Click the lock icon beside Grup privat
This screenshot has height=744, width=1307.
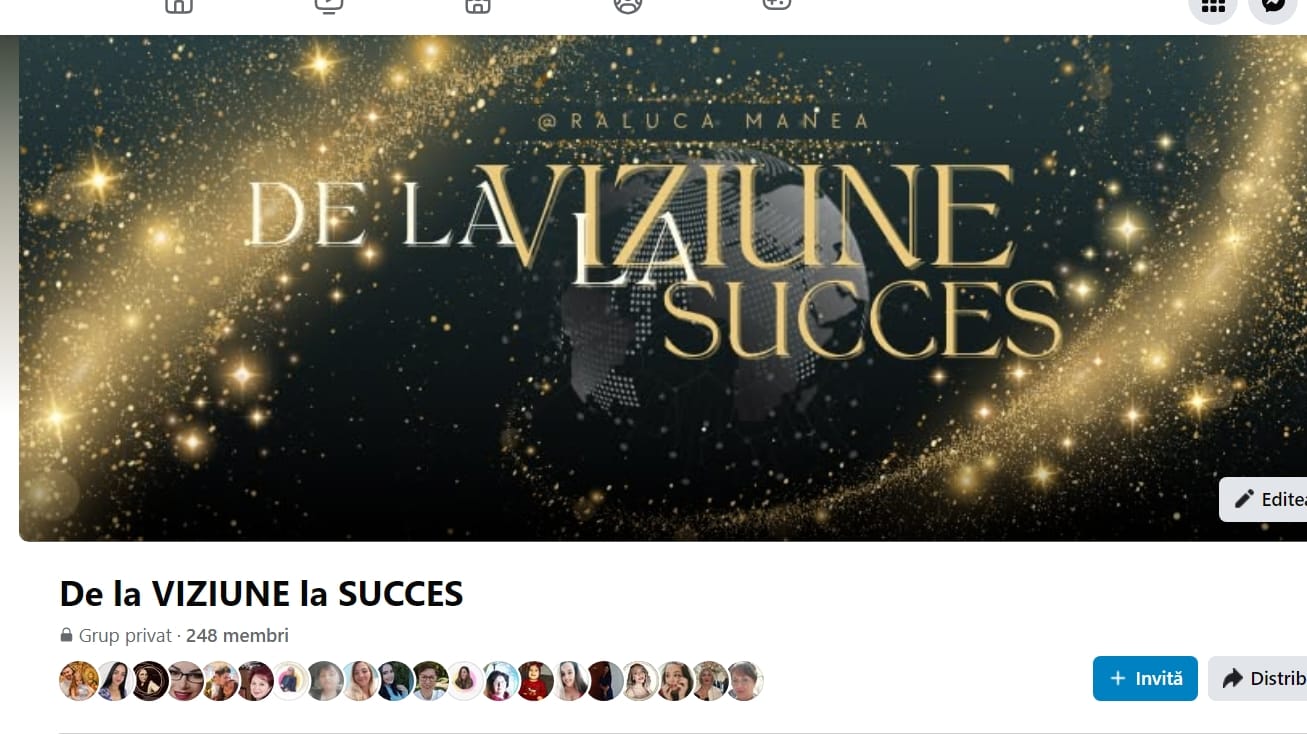(67, 635)
